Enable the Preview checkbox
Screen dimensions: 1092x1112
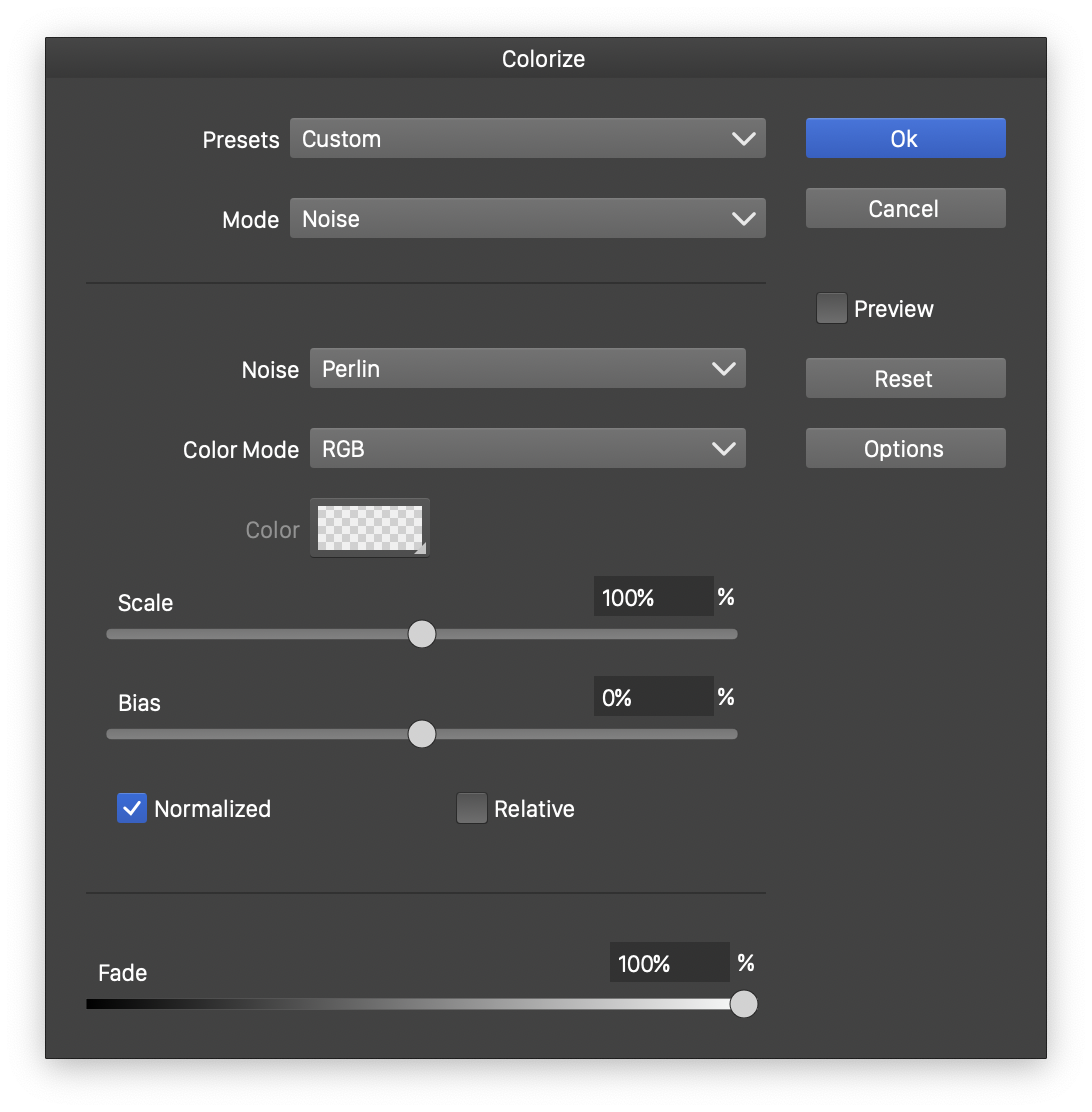(x=832, y=309)
